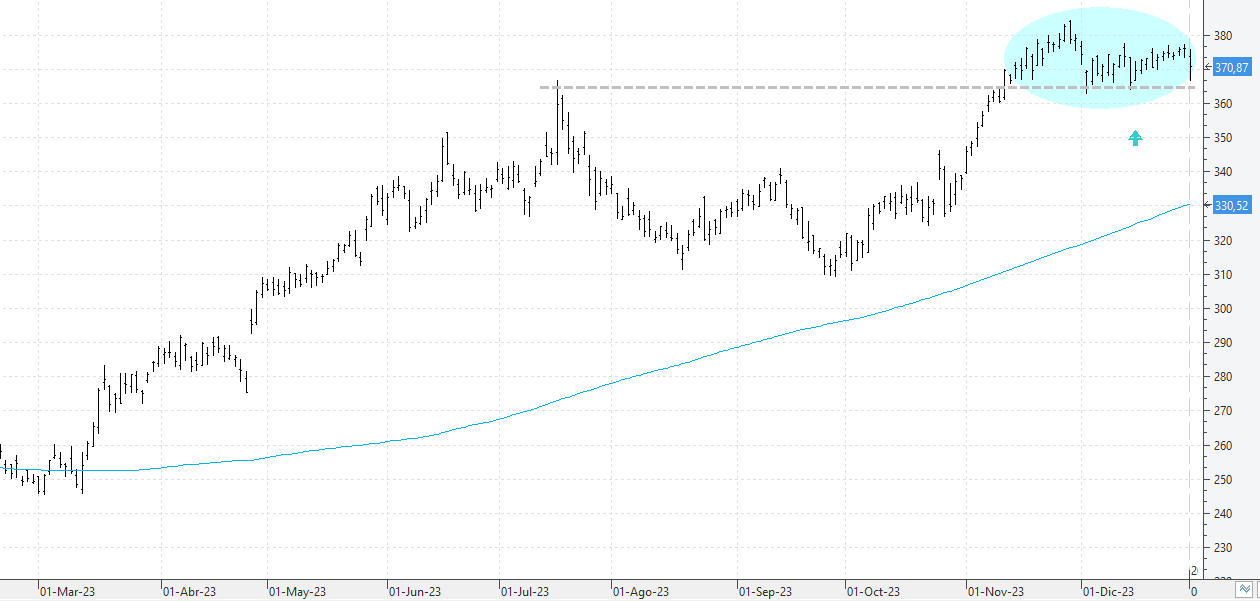Click the 240 value on the price axis

1223,514
